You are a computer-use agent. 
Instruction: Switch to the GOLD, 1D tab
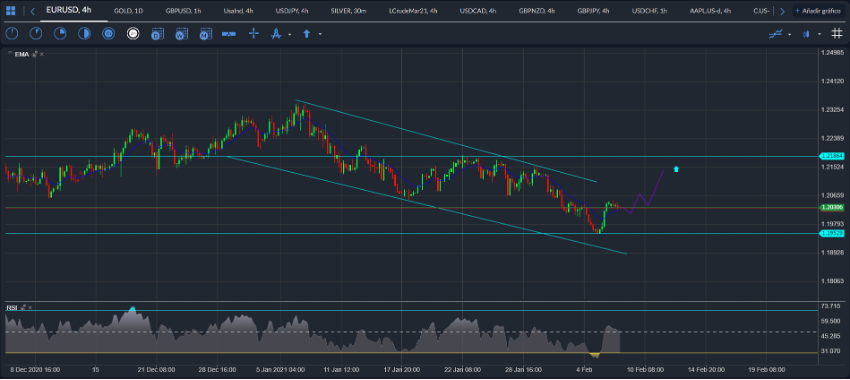coord(128,11)
